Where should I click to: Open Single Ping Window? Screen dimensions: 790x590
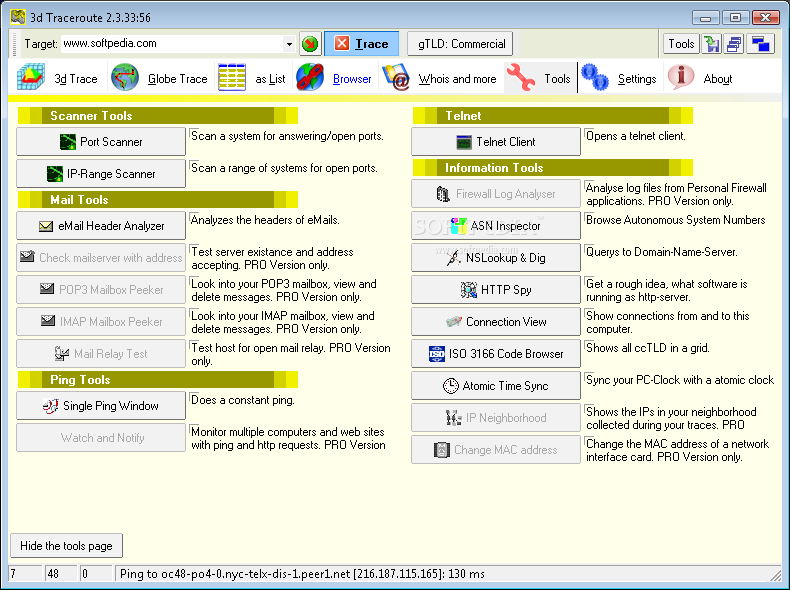click(x=101, y=406)
